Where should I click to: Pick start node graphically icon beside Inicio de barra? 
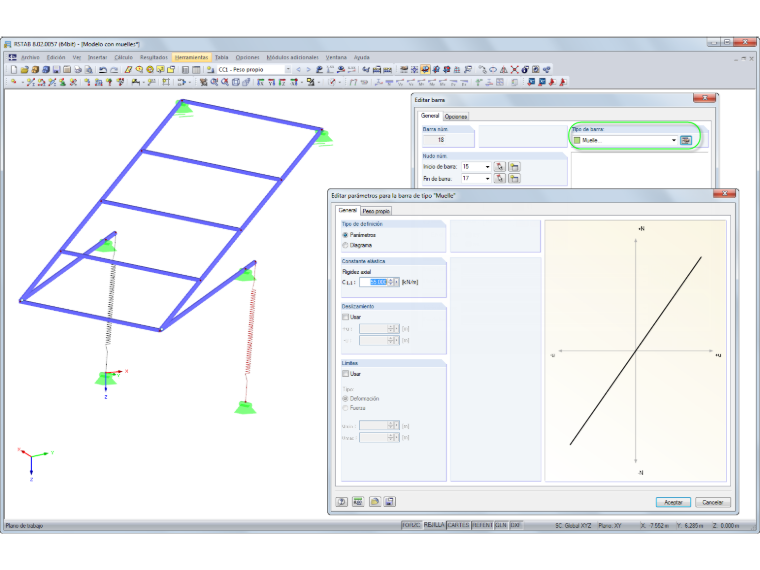tap(500, 167)
